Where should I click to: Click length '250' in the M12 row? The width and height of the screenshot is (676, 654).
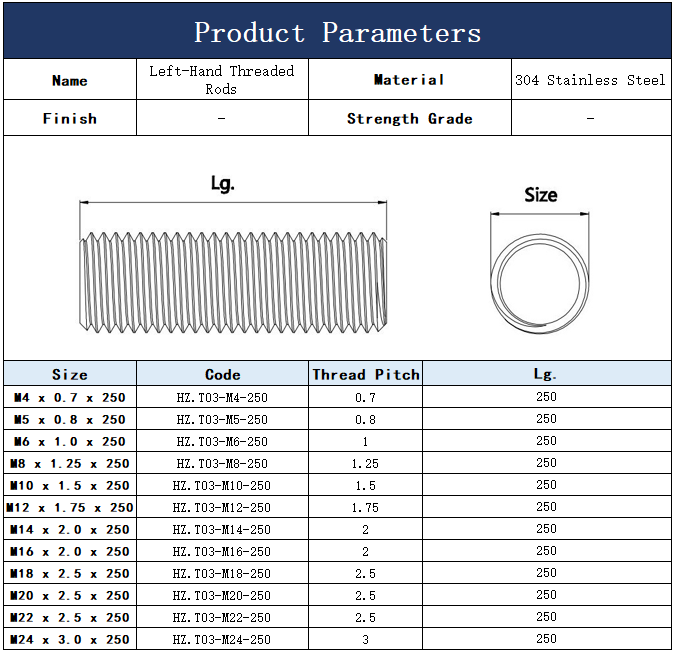pos(547,507)
